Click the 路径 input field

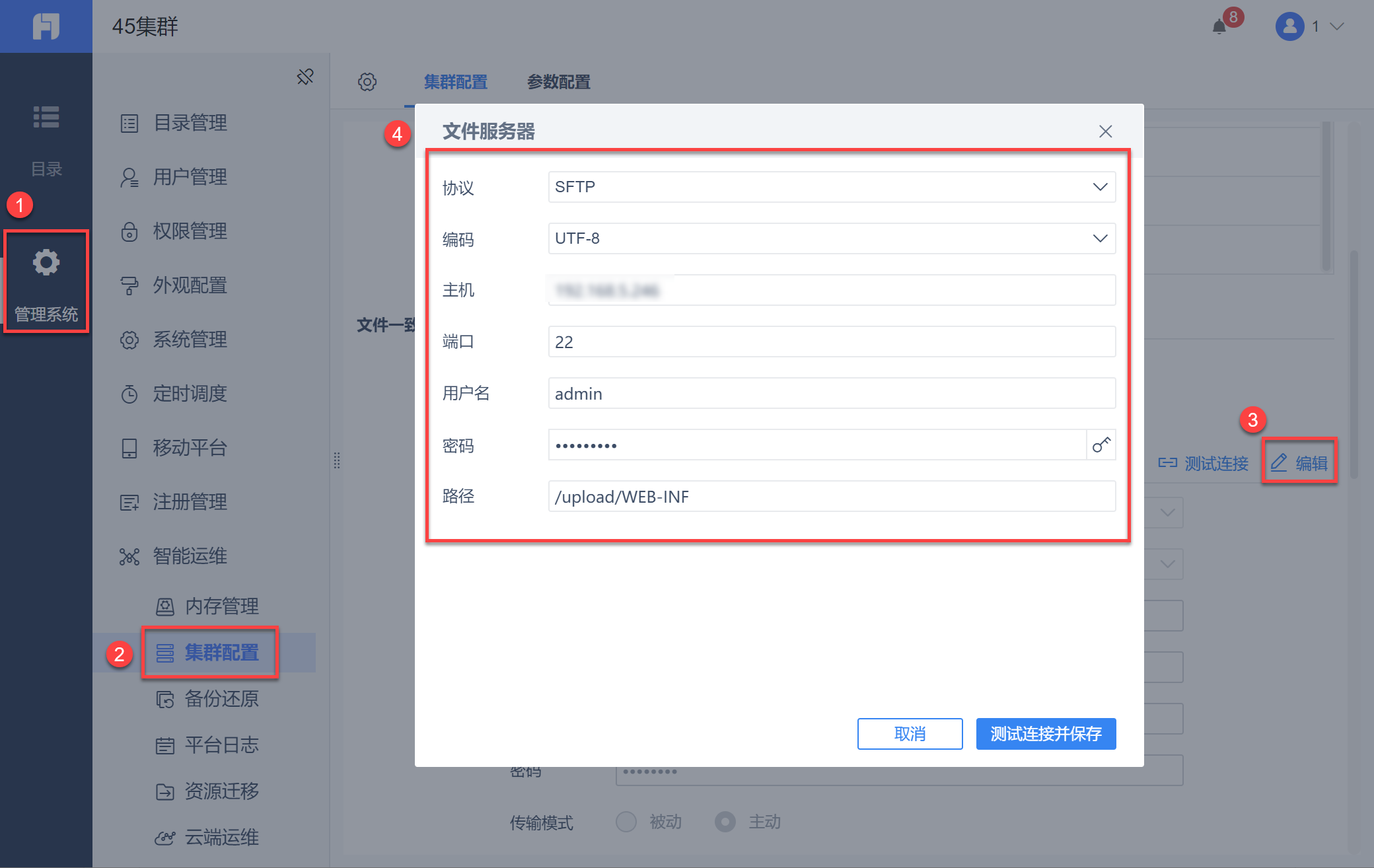(831, 497)
